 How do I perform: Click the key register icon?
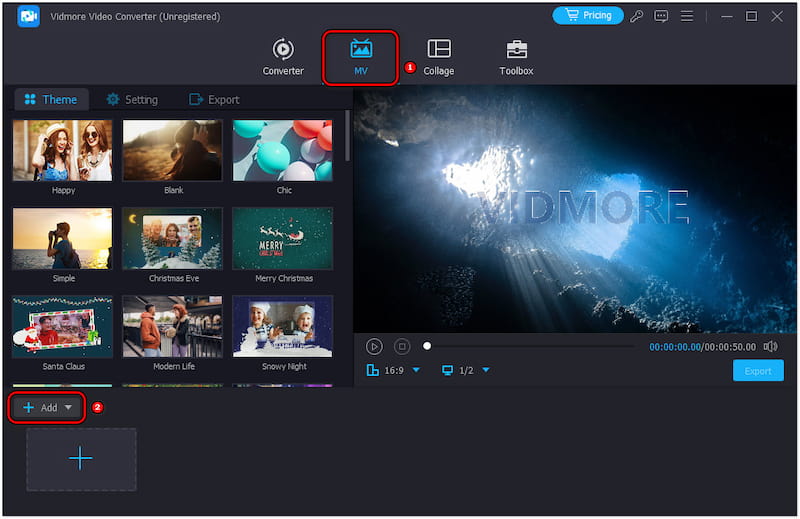(x=637, y=16)
